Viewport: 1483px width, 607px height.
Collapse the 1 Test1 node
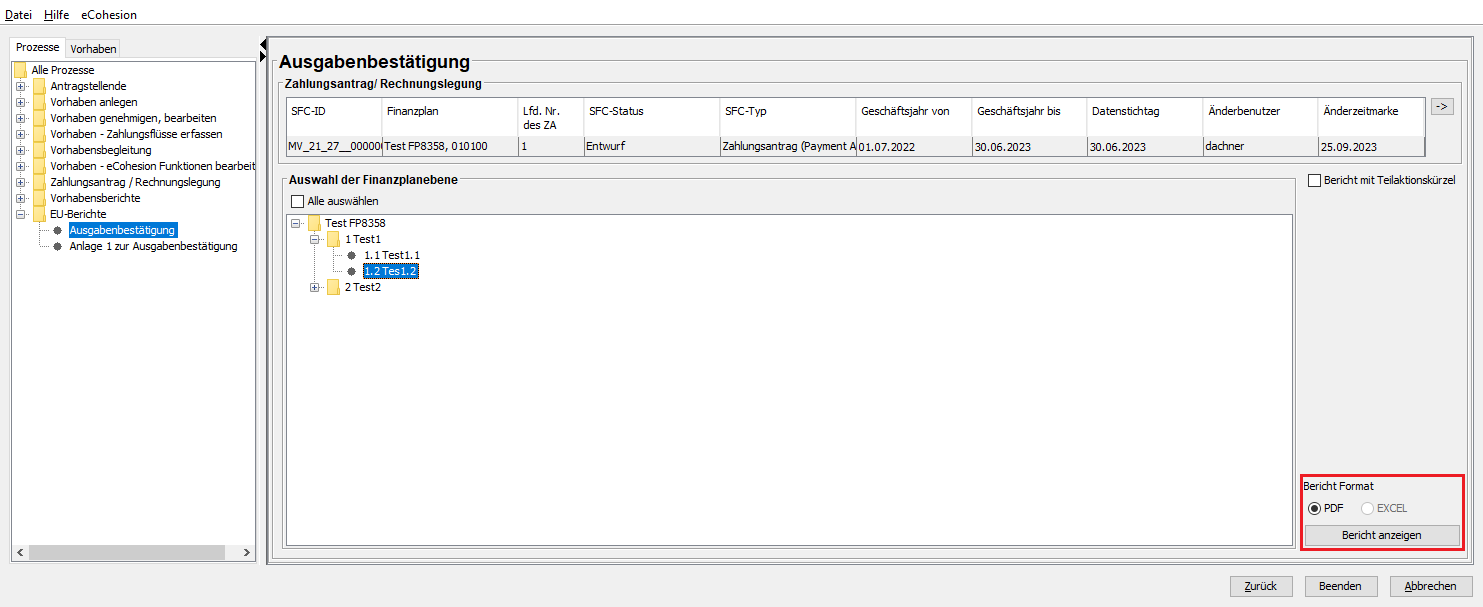[315, 239]
